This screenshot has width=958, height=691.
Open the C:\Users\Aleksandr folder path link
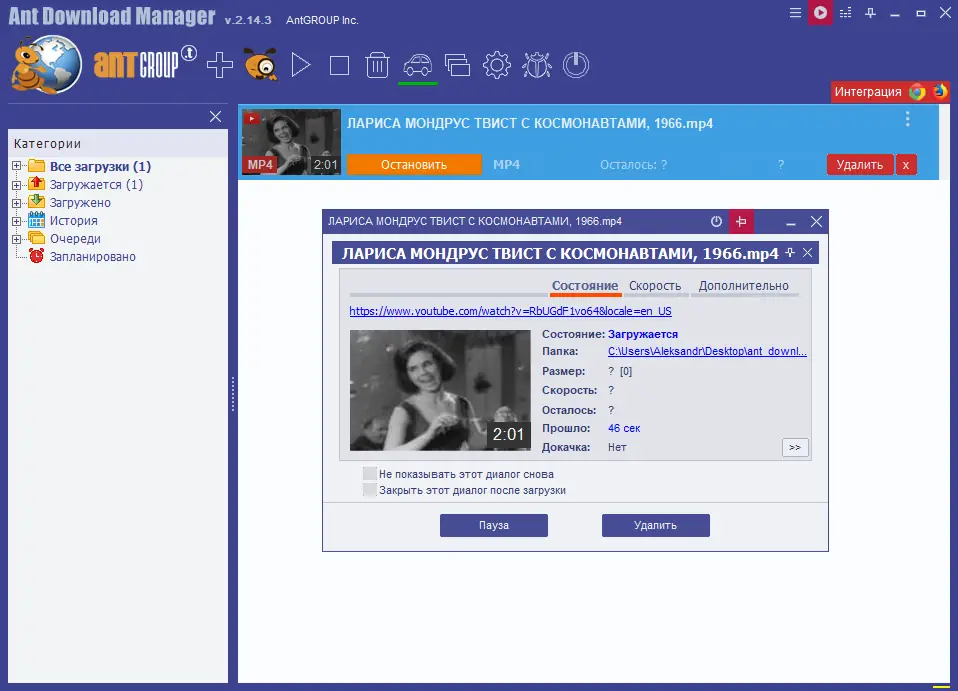(707, 351)
